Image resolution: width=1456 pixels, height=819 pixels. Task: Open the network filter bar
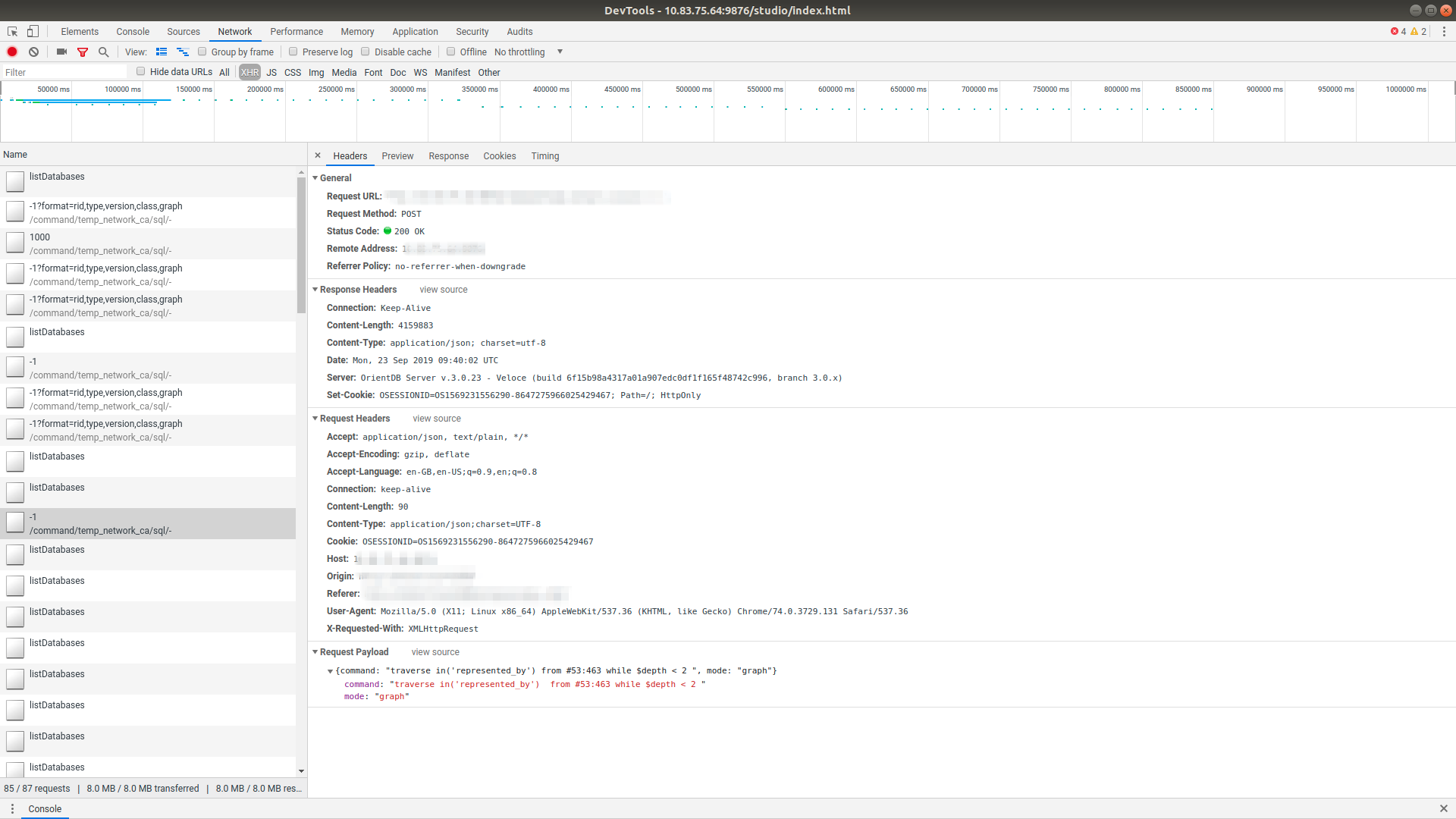point(83,52)
